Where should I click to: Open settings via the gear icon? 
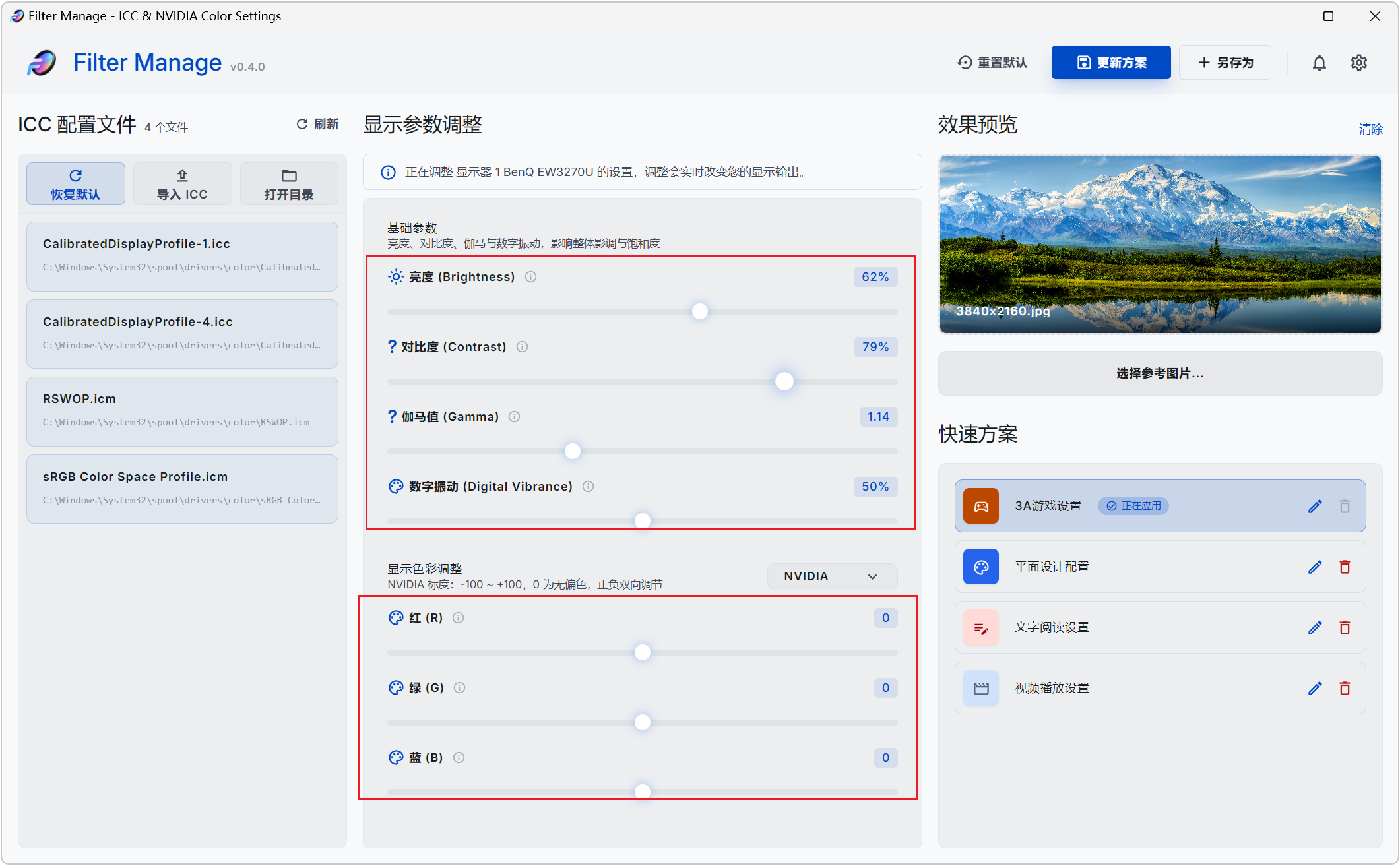(x=1358, y=63)
